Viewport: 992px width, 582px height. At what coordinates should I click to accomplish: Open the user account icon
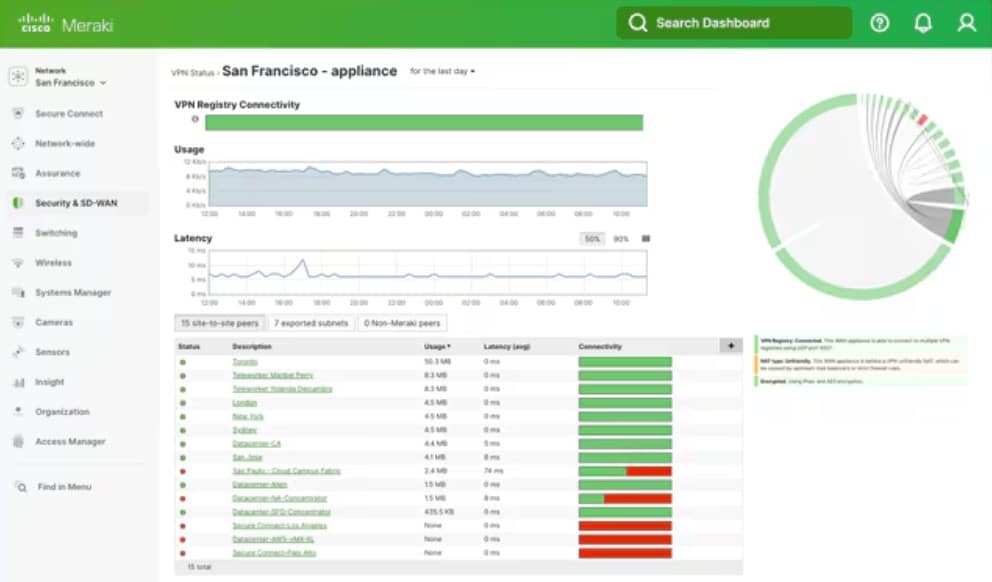[x=967, y=23]
